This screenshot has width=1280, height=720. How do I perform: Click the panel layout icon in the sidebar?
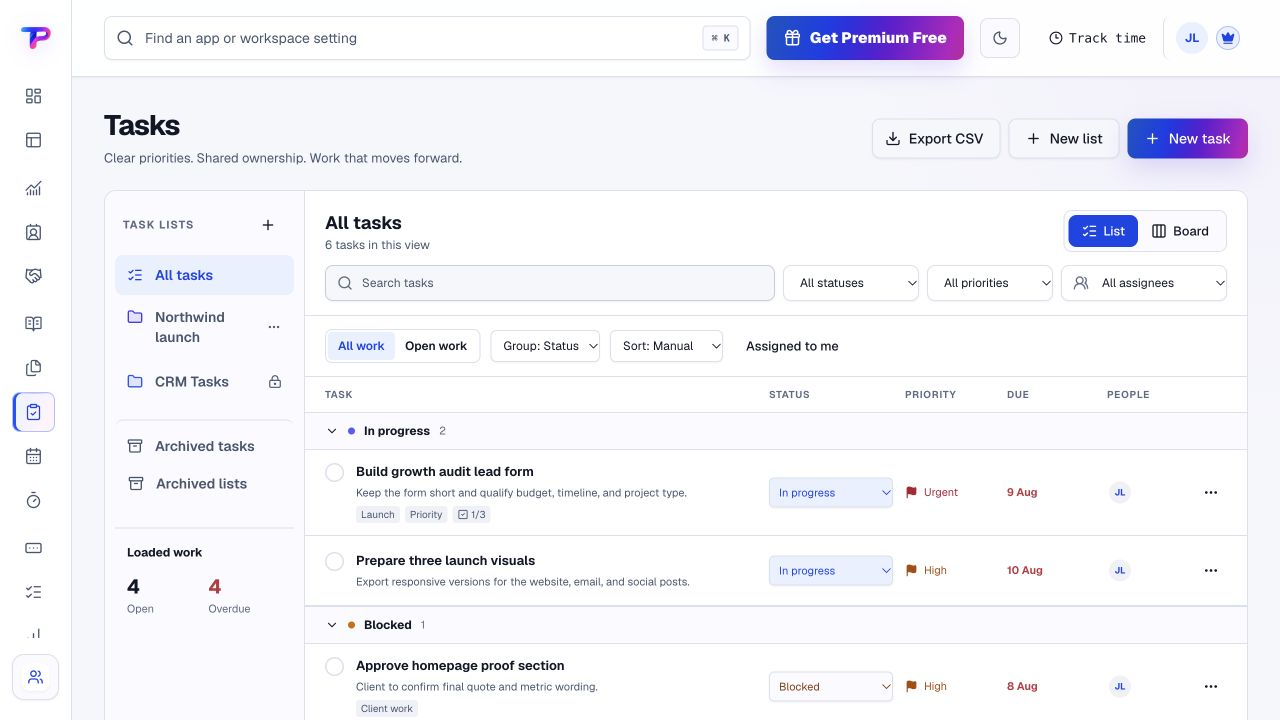(x=33, y=140)
